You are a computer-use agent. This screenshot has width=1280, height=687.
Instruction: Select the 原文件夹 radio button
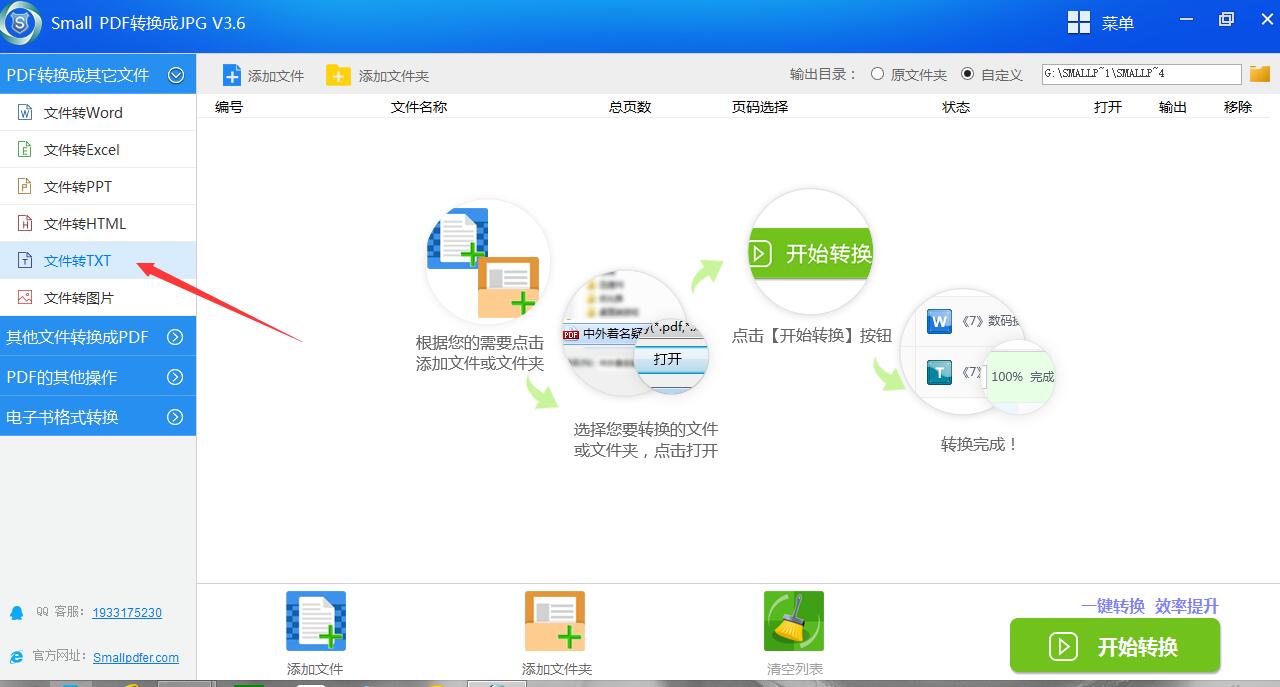coord(878,74)
